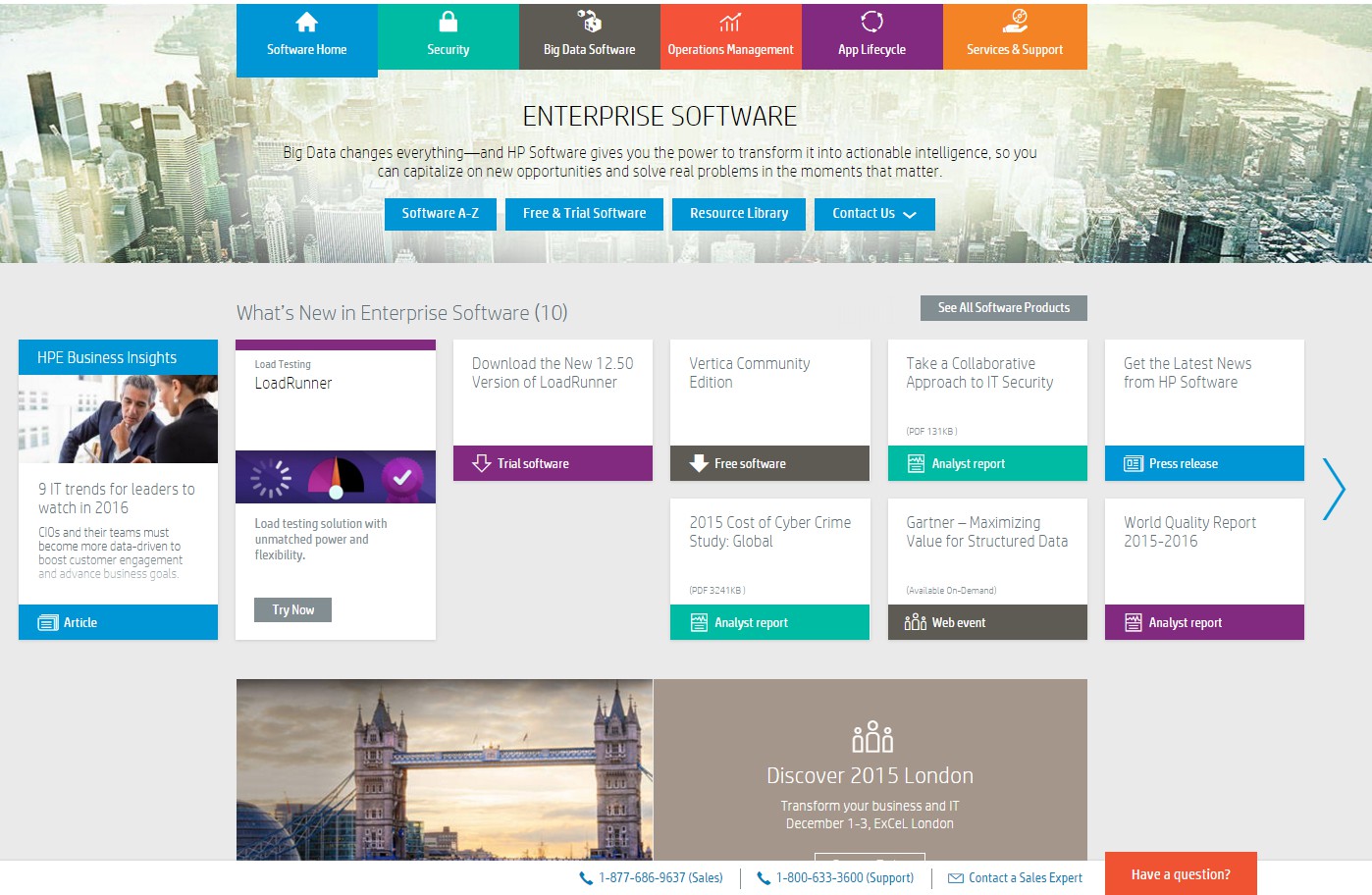Screen dimensions: 1372x895
Task: Click the Press release newspaper icon
Action: (1134, 463)
